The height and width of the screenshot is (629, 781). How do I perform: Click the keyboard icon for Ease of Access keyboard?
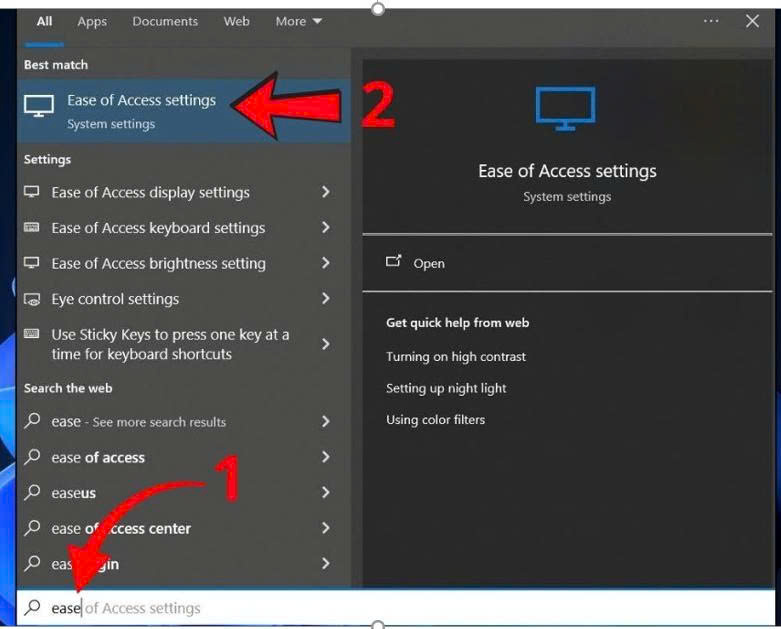coord(33,228)
